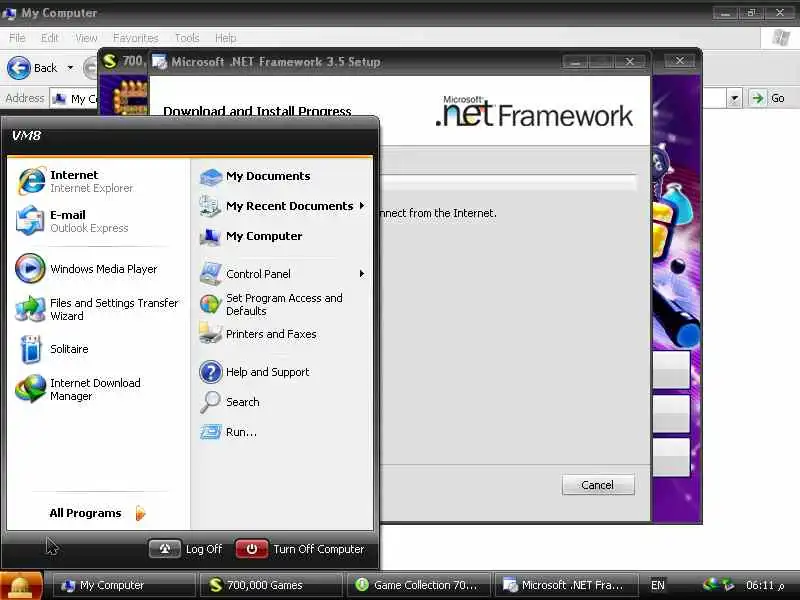Click red Turn Off Computer power icon

pyautogui.click(x=251, y=549)
